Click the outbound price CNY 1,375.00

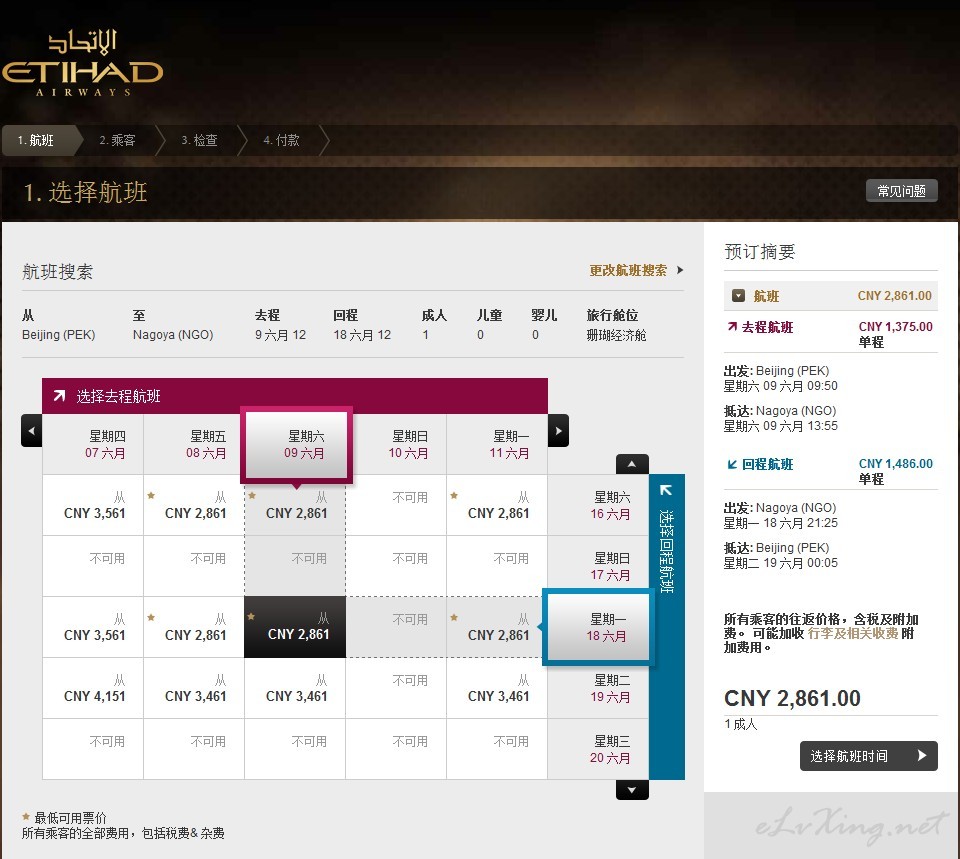896,327
